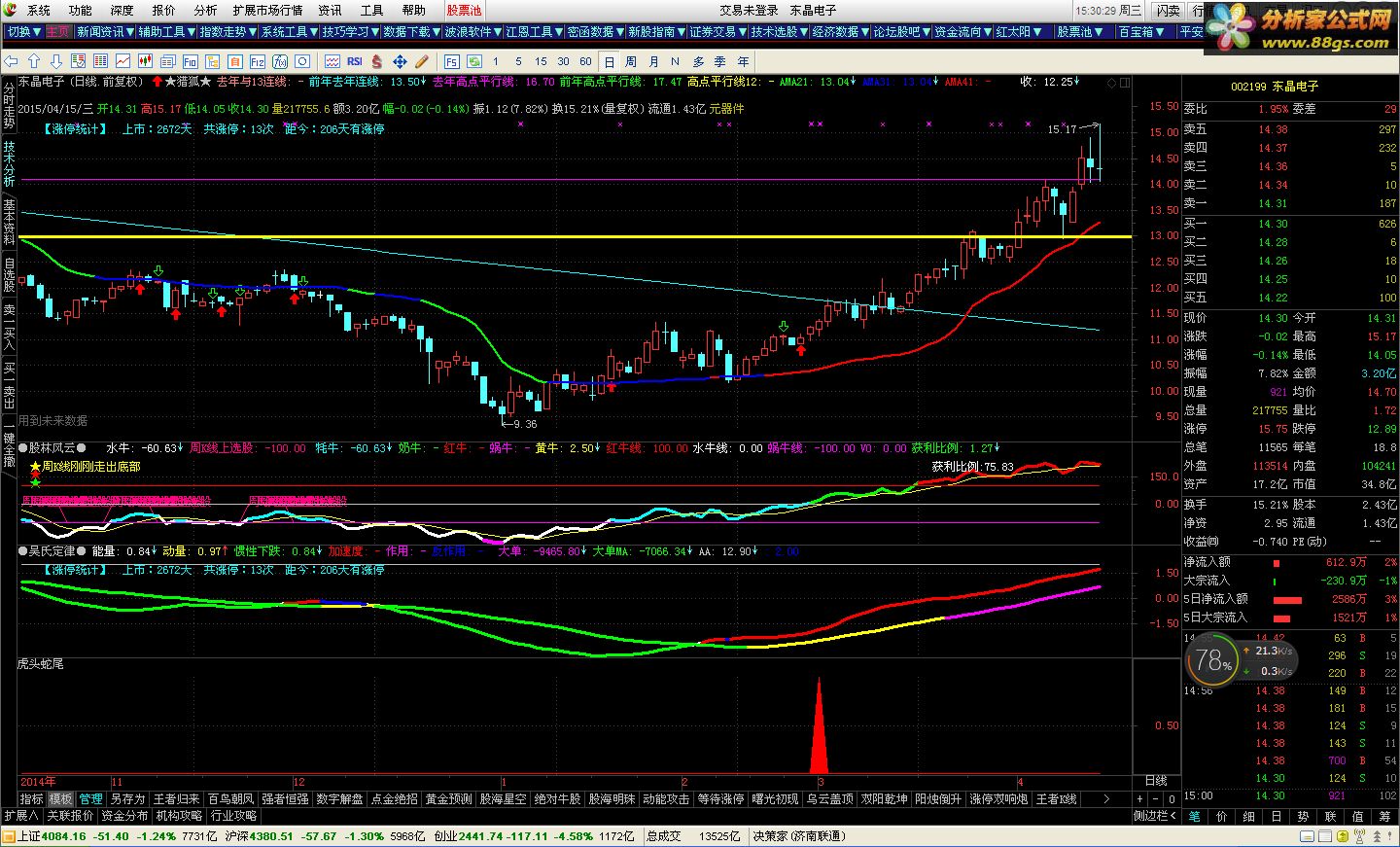Image resolution: width=1400 pixels, height=847 pixels.
Task: Select the 30-minute period button
Action: pyautogui.click(x=564, y=61)
